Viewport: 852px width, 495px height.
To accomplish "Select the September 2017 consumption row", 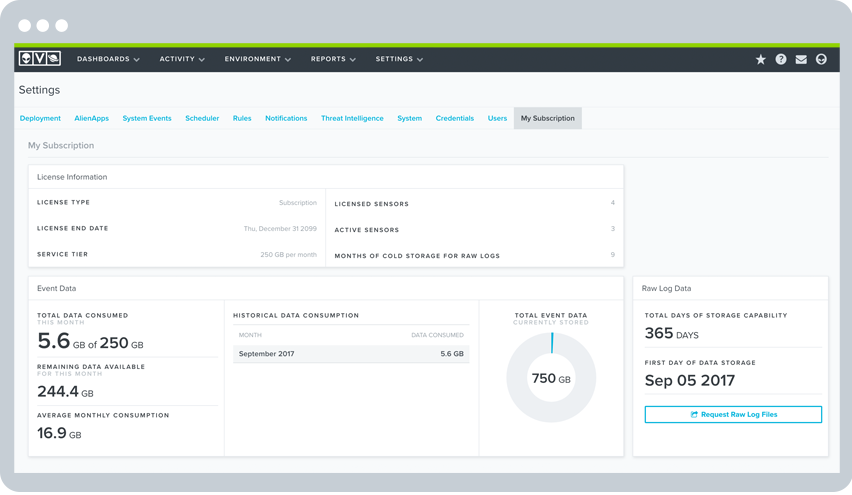I will pyautogui.click(x=351, y=354).
